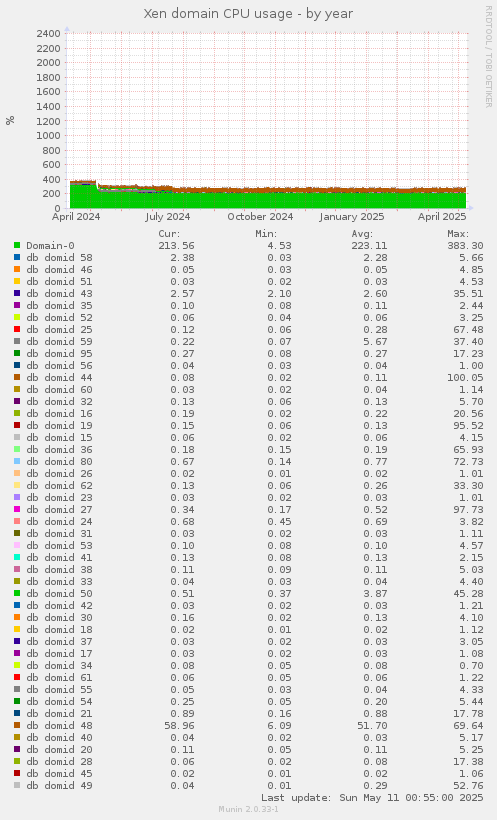Select the legend label "db domid 19"
This screenshot has width=497, height=820.
click(59, 426)
